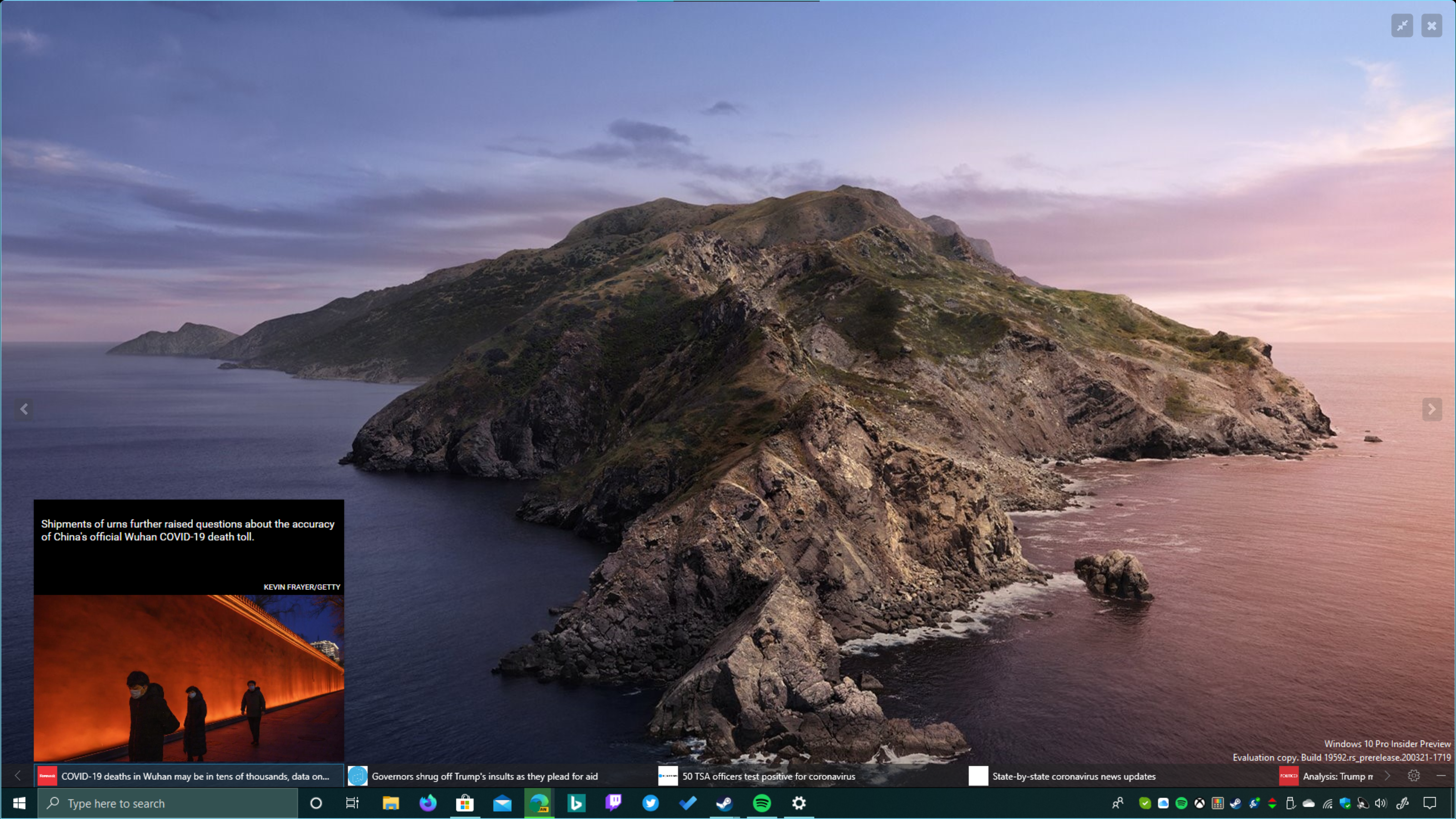Open Microsoft To Do from the taskbar

[688, 803]
